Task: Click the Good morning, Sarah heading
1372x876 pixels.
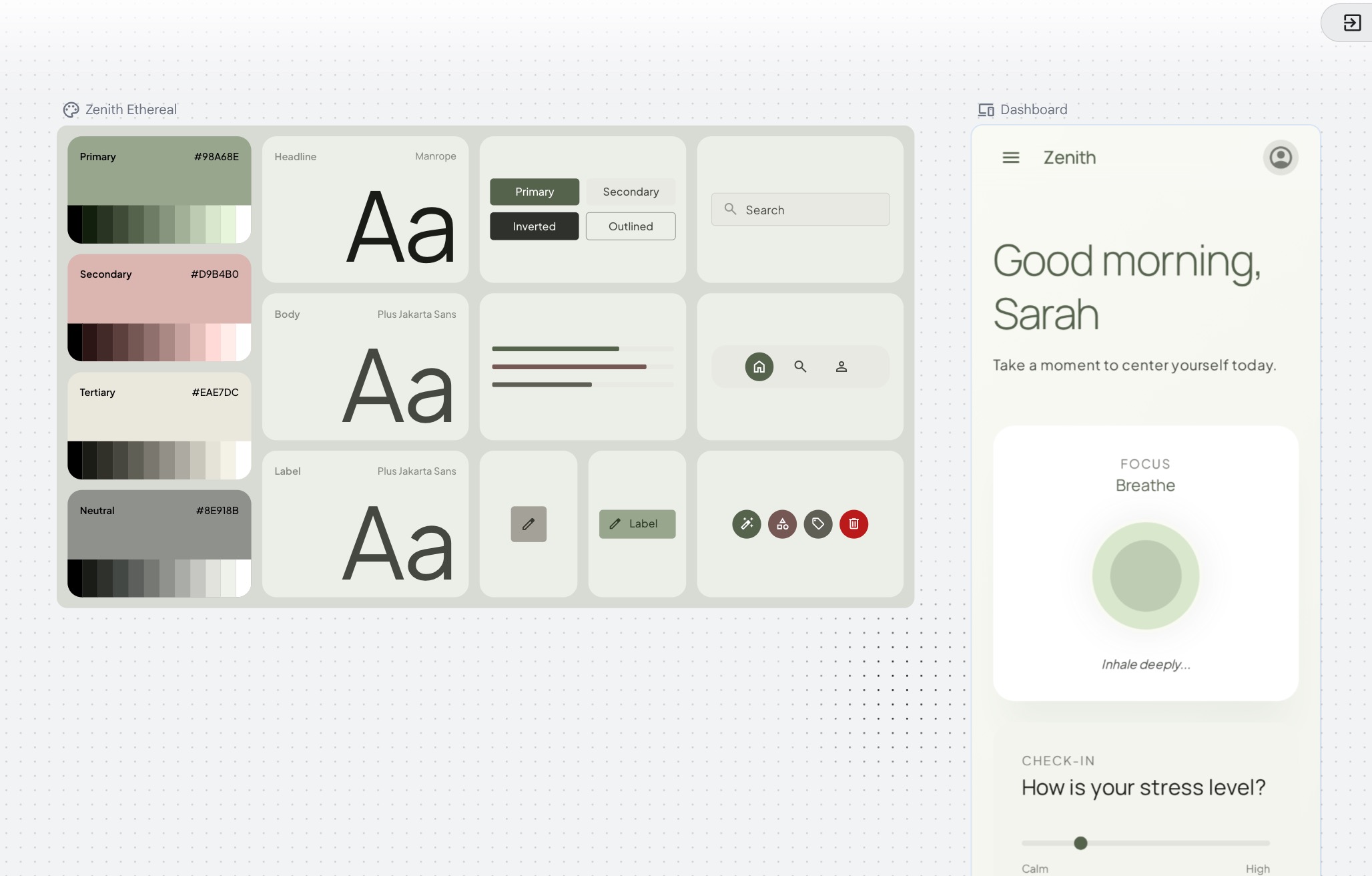Action: tap(1127, 287)
